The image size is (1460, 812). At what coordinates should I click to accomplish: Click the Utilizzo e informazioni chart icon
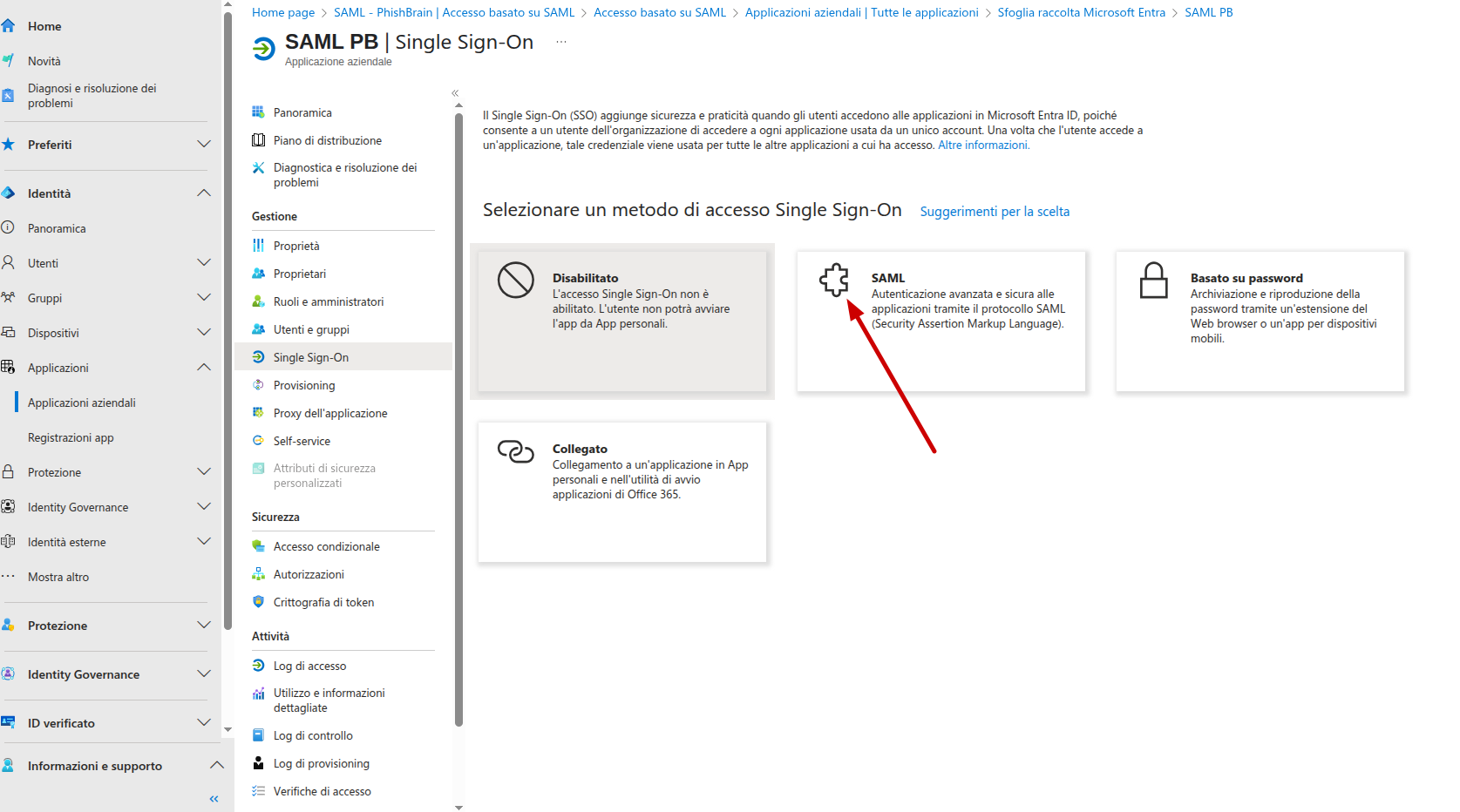point(258,694)
